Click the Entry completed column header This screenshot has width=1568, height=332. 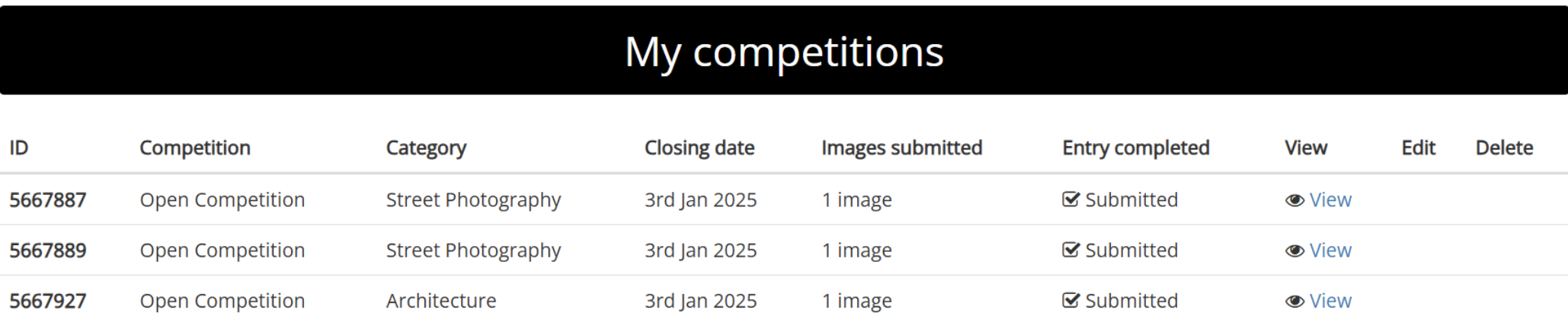(1136, 148)
